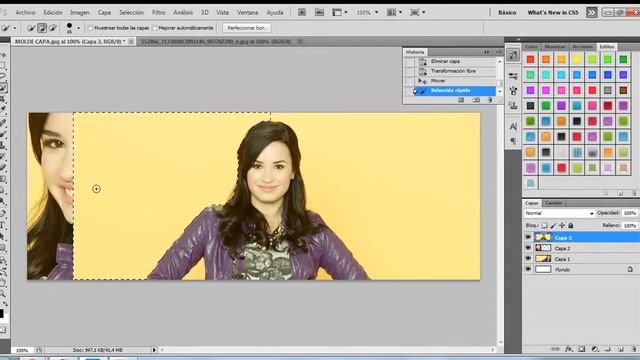Toggle lock position for layer
The image size is (640, 360).
tap(562, 225)
